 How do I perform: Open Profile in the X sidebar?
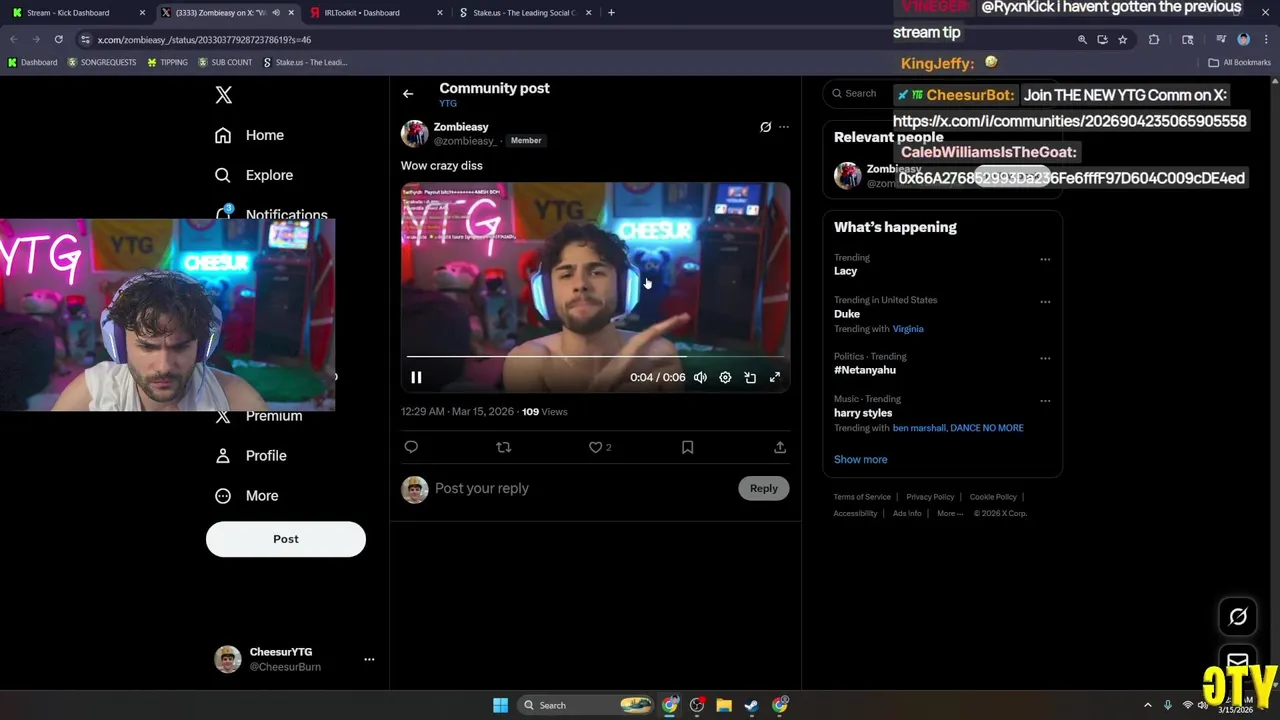[x=251, y=455]
